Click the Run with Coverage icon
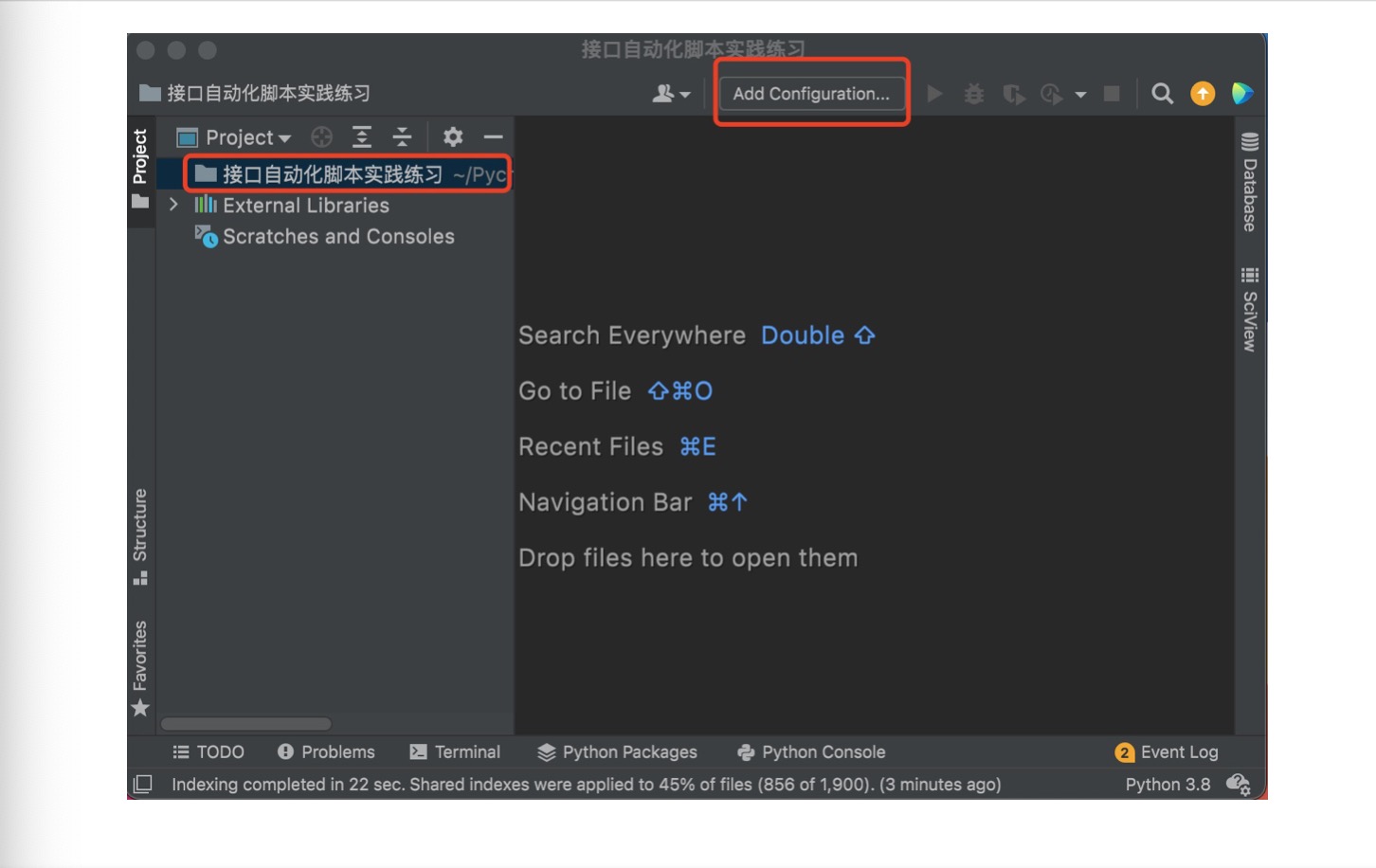Image resolution: width=1376 pixels, height=868 pixels. (1014, 94)
